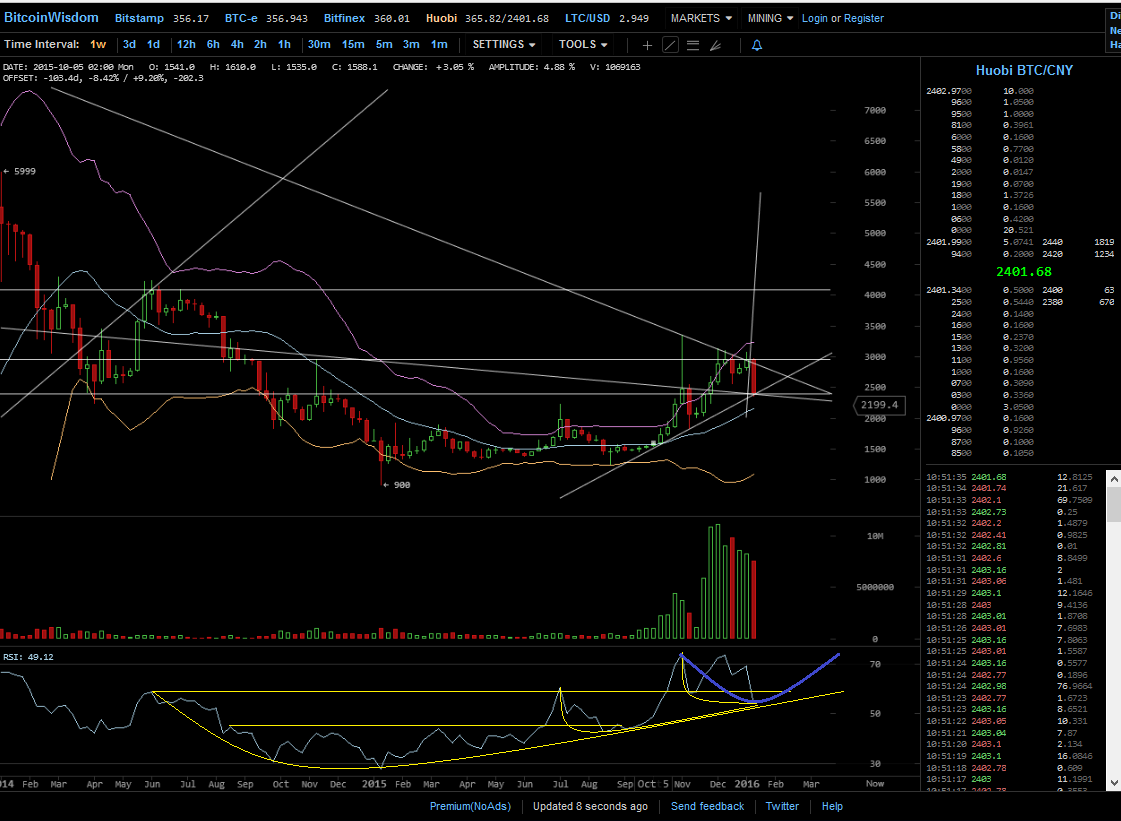This screenshot has height=821, width=1121.
Task: Click the Huobi BTC/CNY order book title
Action: 1024,70
